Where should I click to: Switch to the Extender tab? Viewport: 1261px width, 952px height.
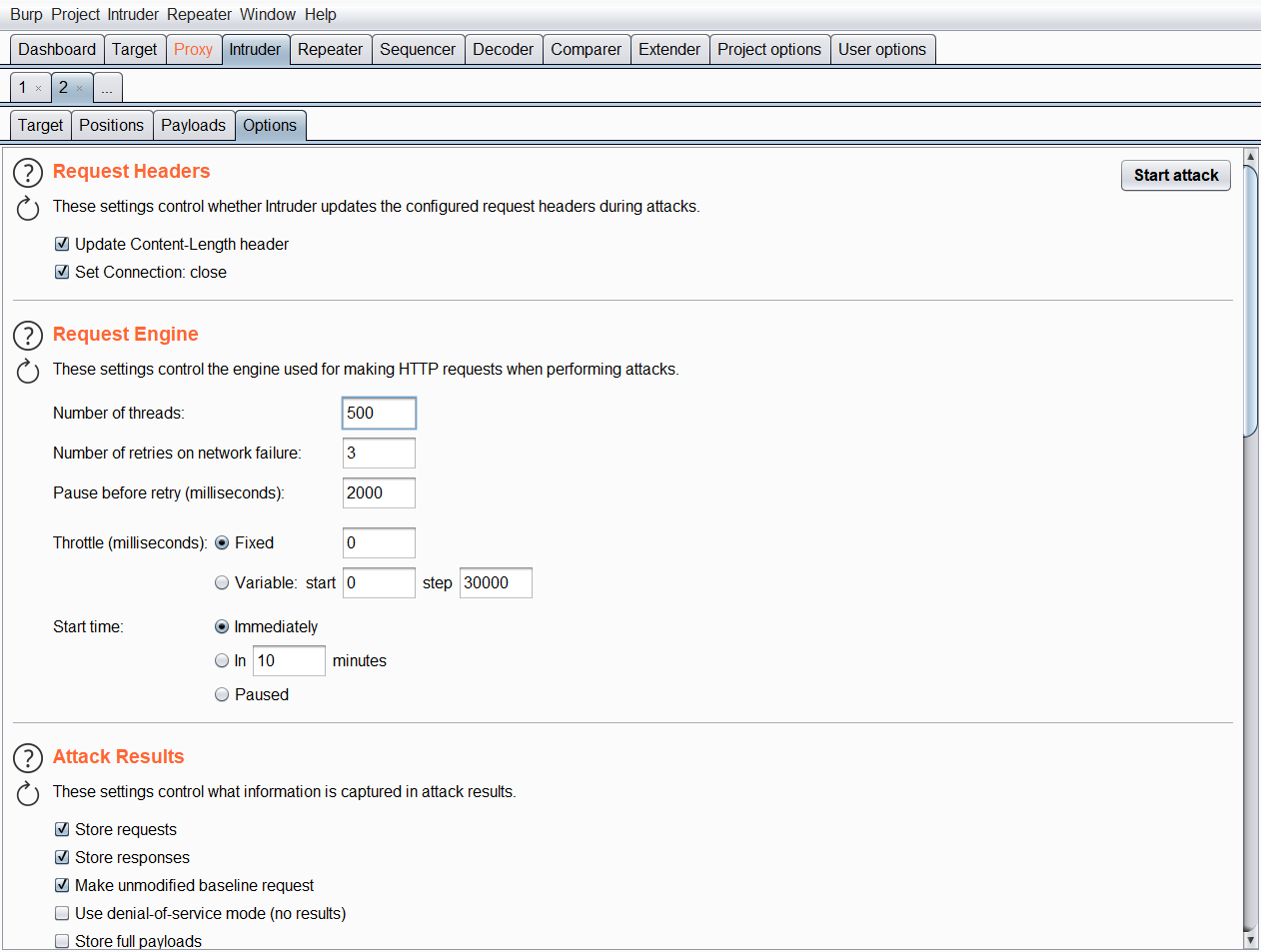[x=669, y=49]
